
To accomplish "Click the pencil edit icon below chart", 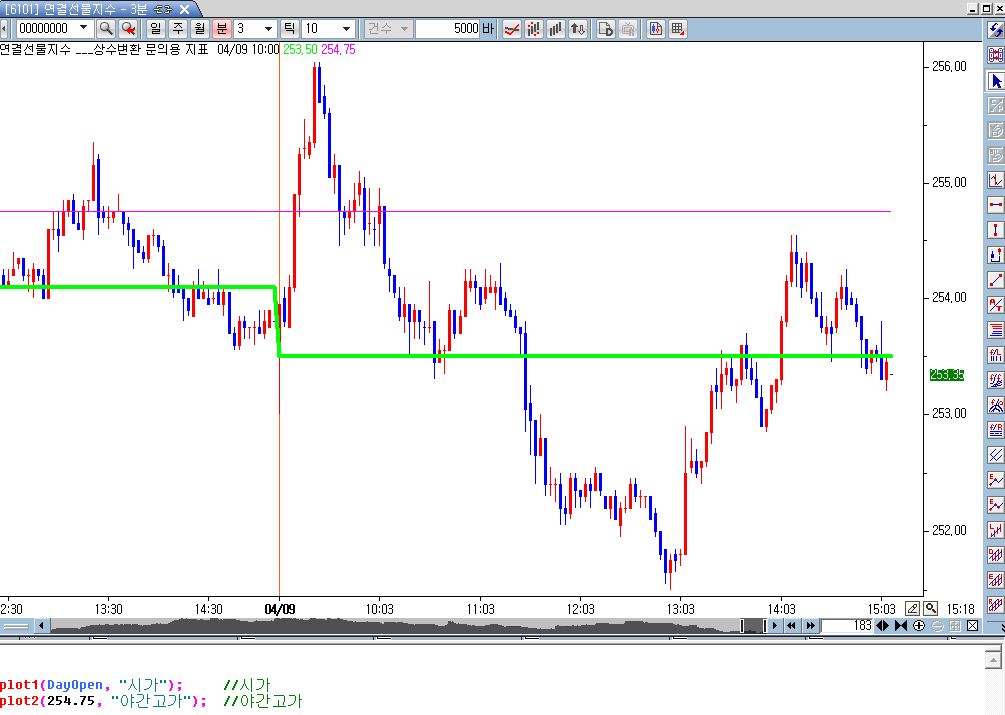I will tap(912, 608).
